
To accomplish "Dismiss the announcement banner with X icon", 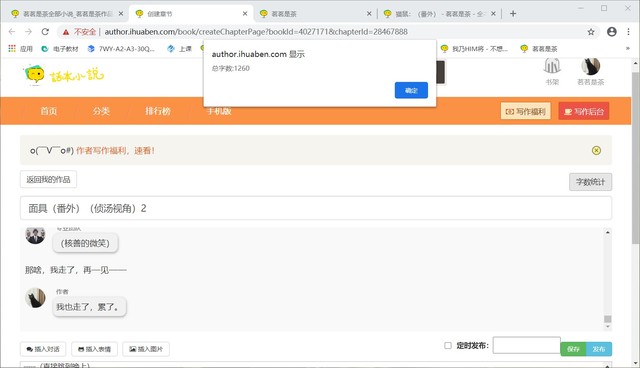I will tap(596, 151).
